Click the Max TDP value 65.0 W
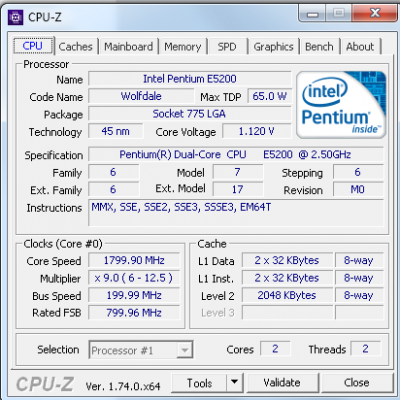 coord(269,96)
